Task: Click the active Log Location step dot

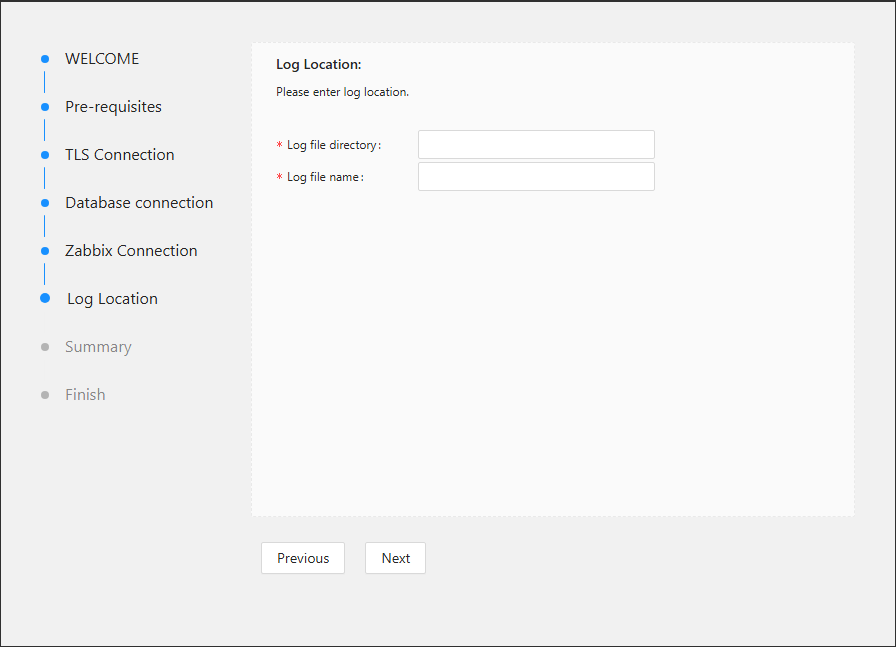Action: (x=45, y=298)
